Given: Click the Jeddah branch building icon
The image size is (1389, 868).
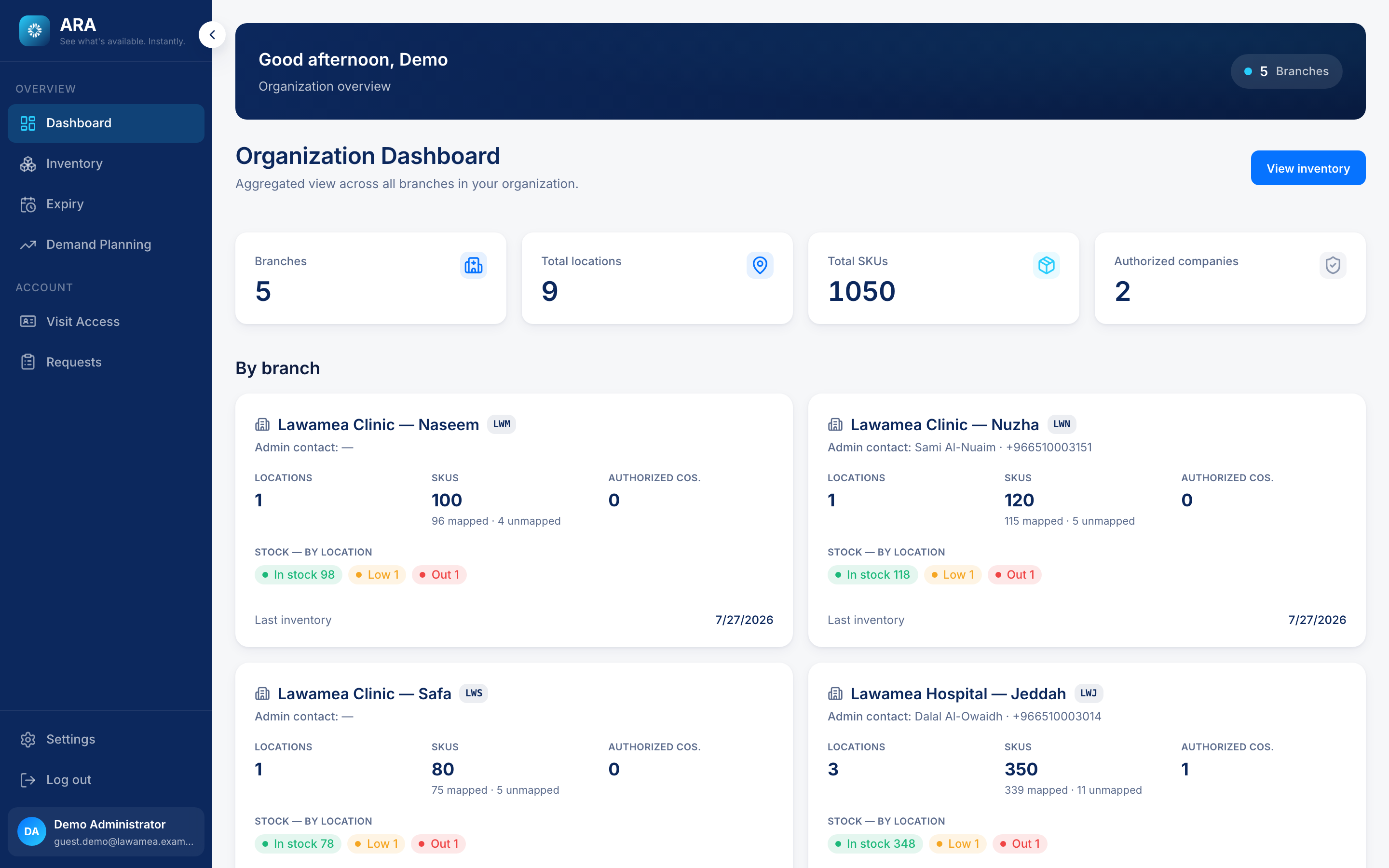Looking at the screenshot, I should click(835, 693).
